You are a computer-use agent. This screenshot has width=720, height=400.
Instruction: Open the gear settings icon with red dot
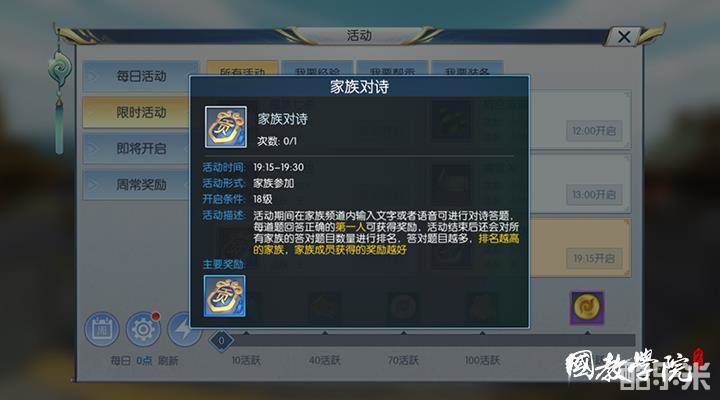pos(143,329)
